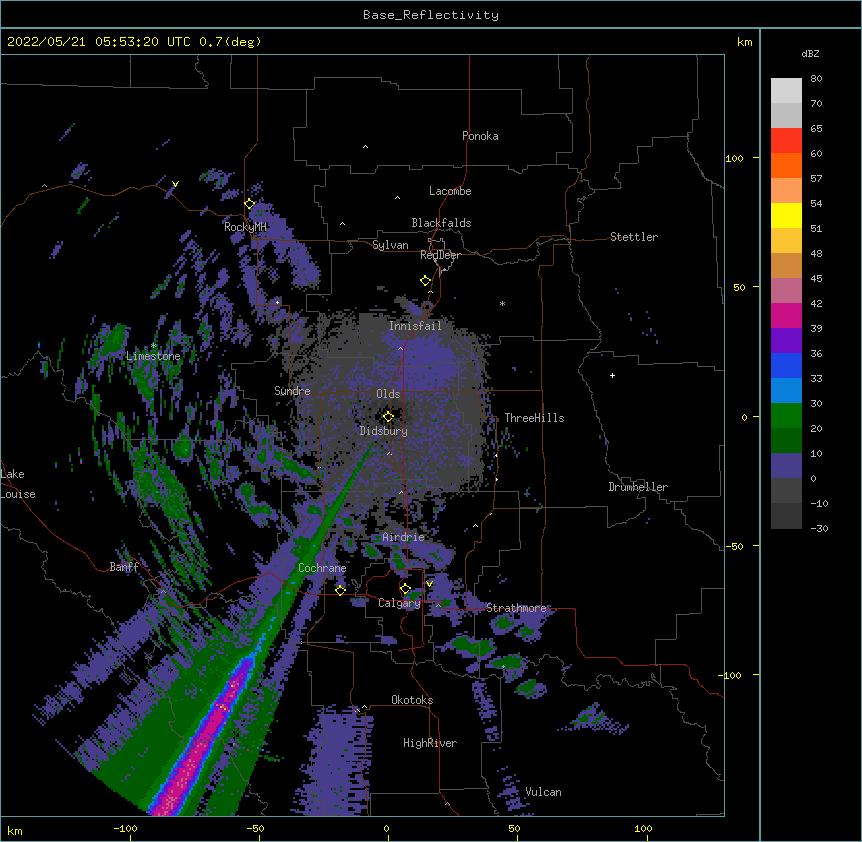Screen dimensions: 862x842
Task: Click the Limestone label
Action: coord(153,356)
